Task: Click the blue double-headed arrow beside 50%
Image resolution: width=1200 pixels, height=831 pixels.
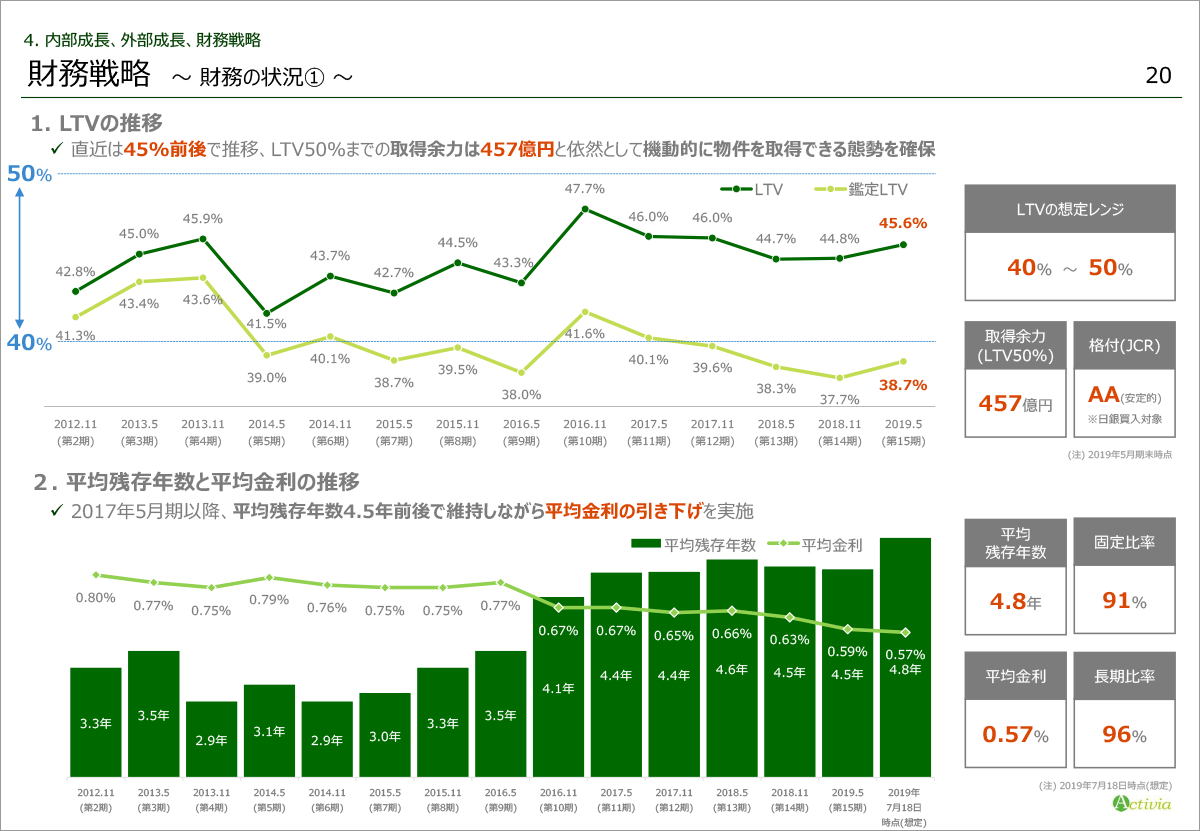Action: [x=20, y=258]
